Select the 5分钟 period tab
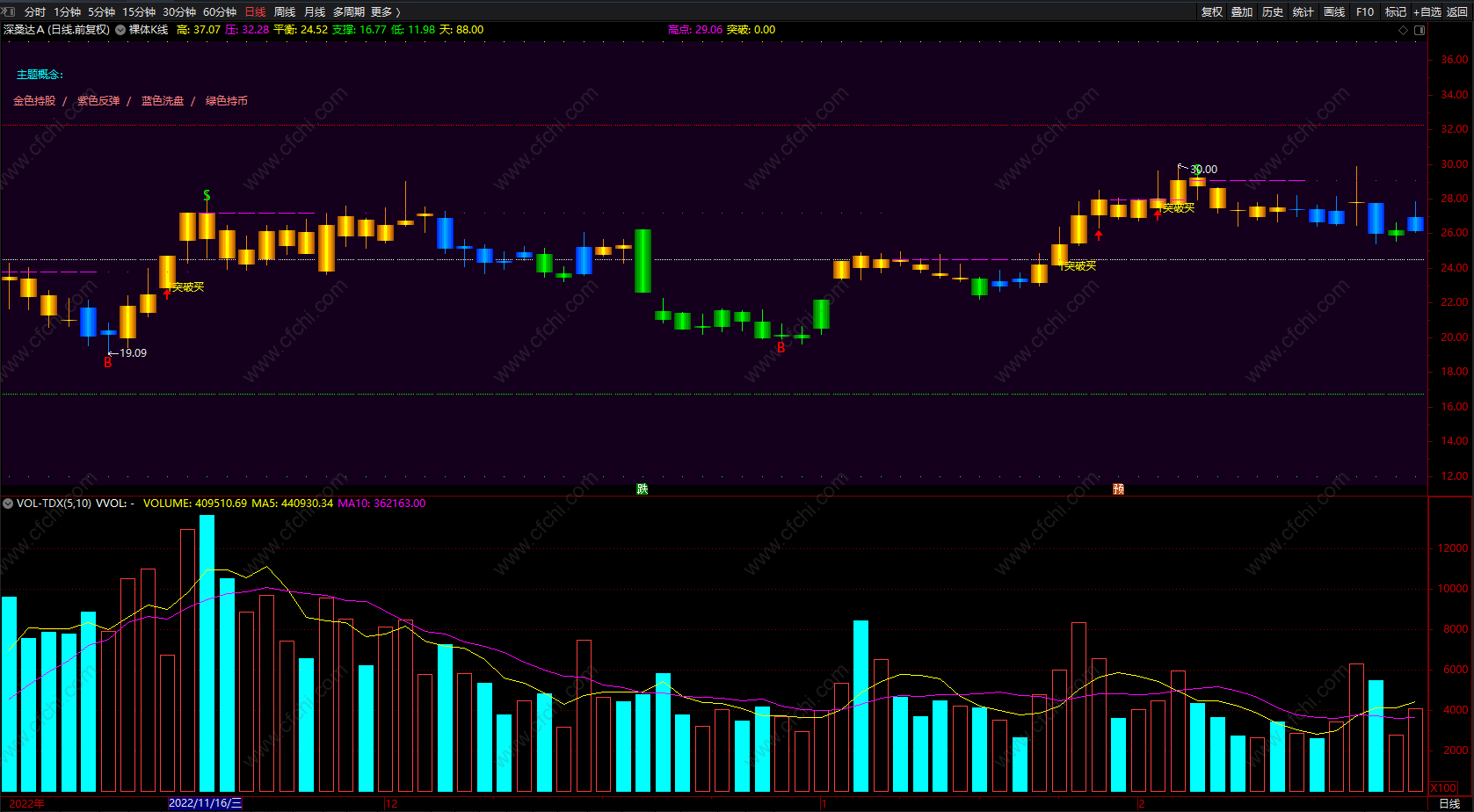The width and height of the screenshot is (1474, 812). tap(101, 11)
